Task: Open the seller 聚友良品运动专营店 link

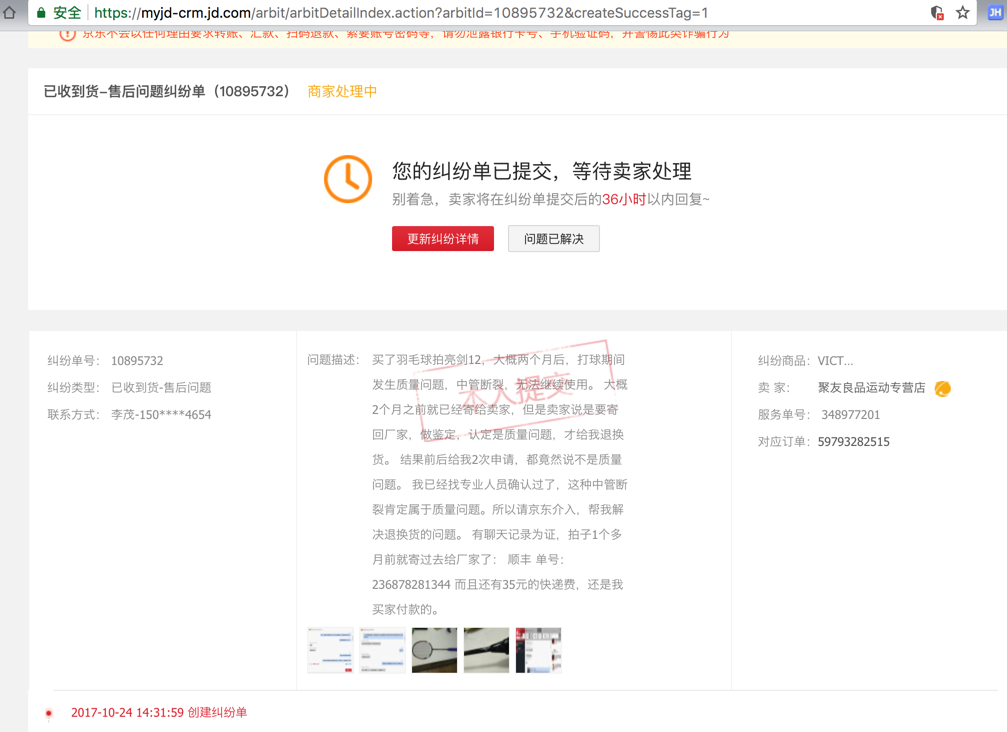Action: [x=871, y=388]
